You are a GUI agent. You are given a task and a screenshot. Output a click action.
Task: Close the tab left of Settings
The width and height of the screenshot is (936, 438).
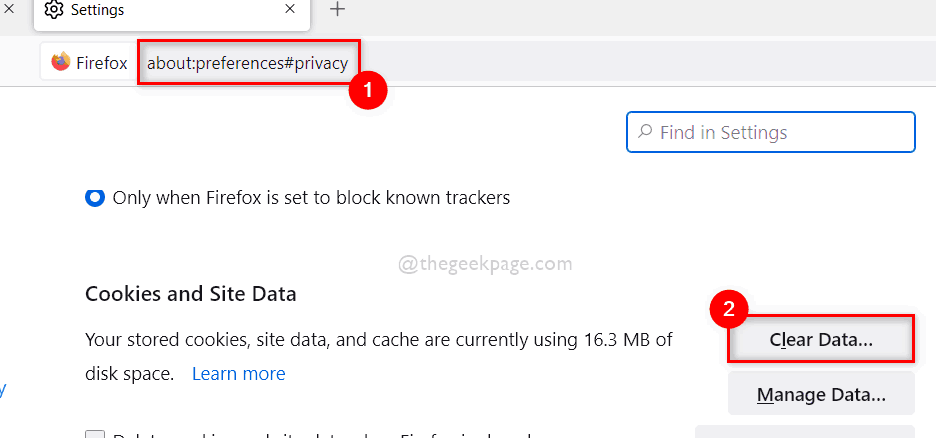(x=7, y=9)
